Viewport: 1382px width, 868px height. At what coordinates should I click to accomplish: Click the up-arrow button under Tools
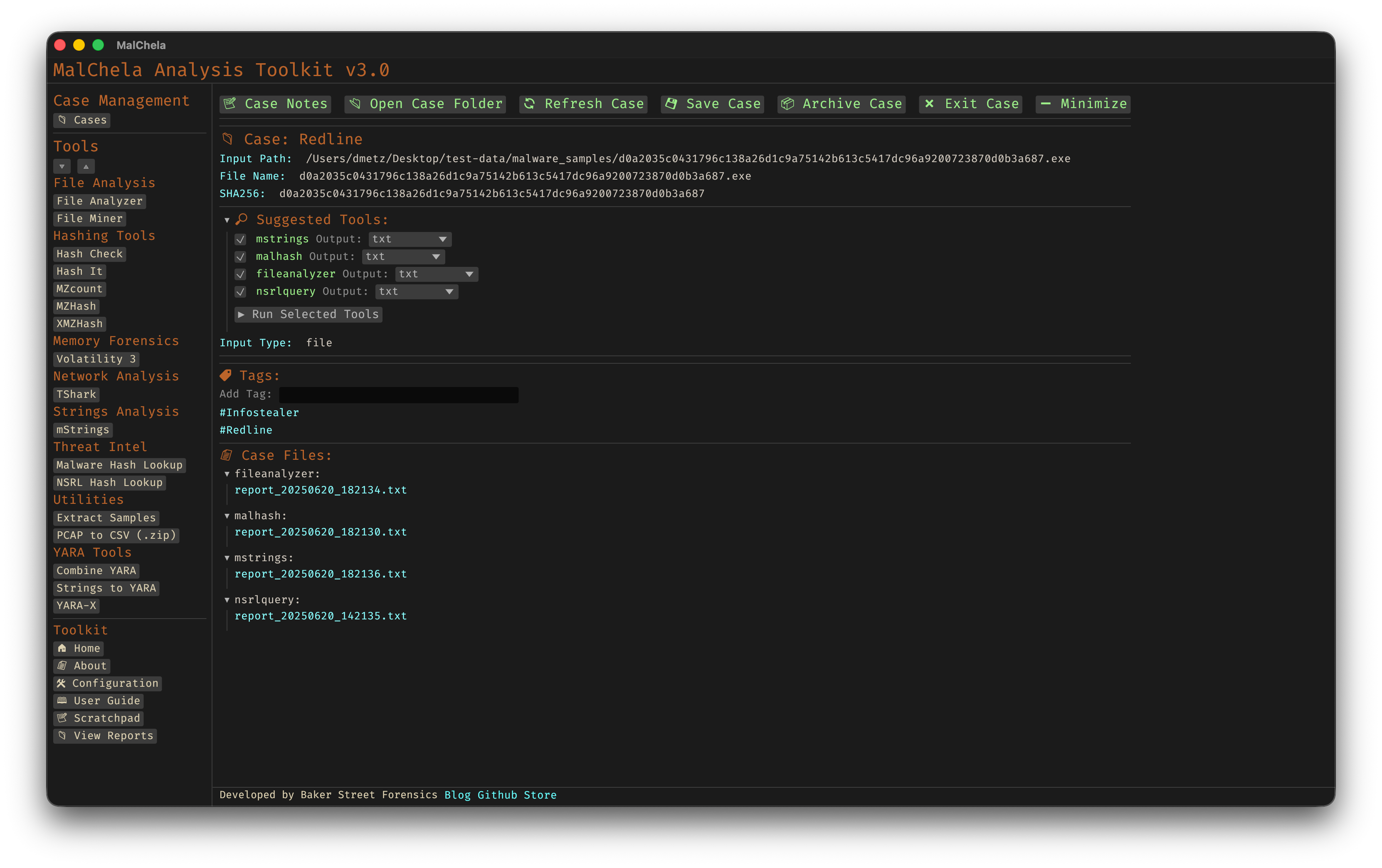coord(86,166)
